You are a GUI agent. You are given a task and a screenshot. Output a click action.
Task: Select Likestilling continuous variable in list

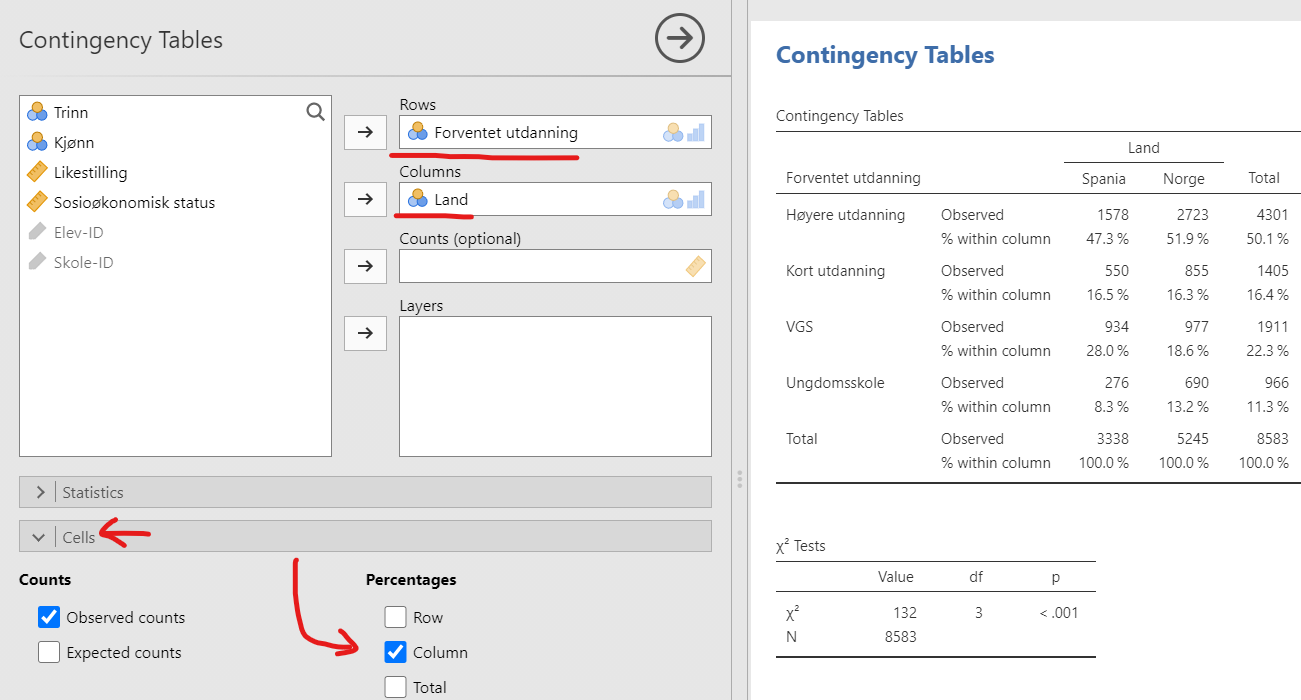90,173
